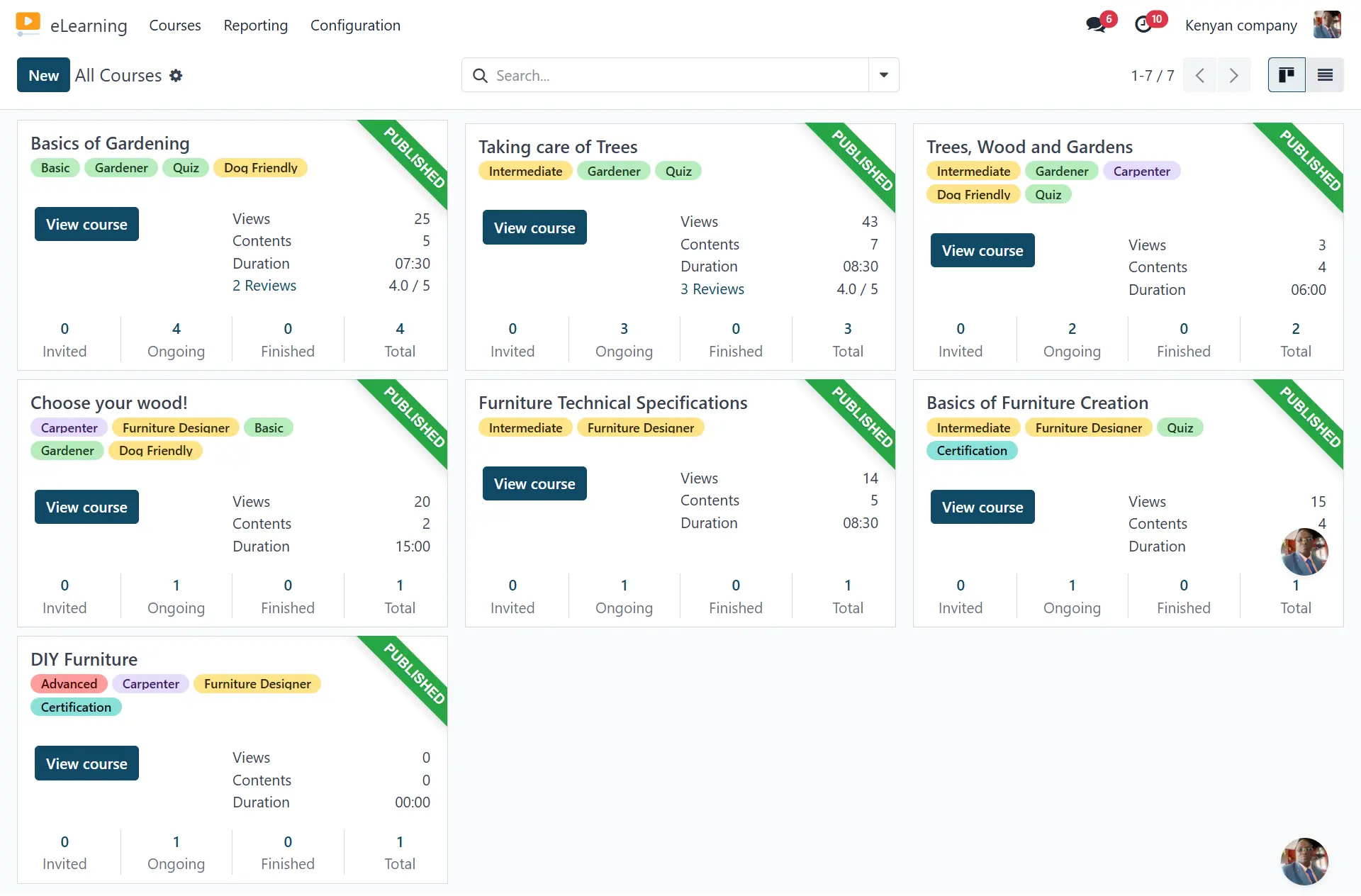Click the search magnifier icon
The width and height of the screenshot is (1361, 896).
(480, 75)
